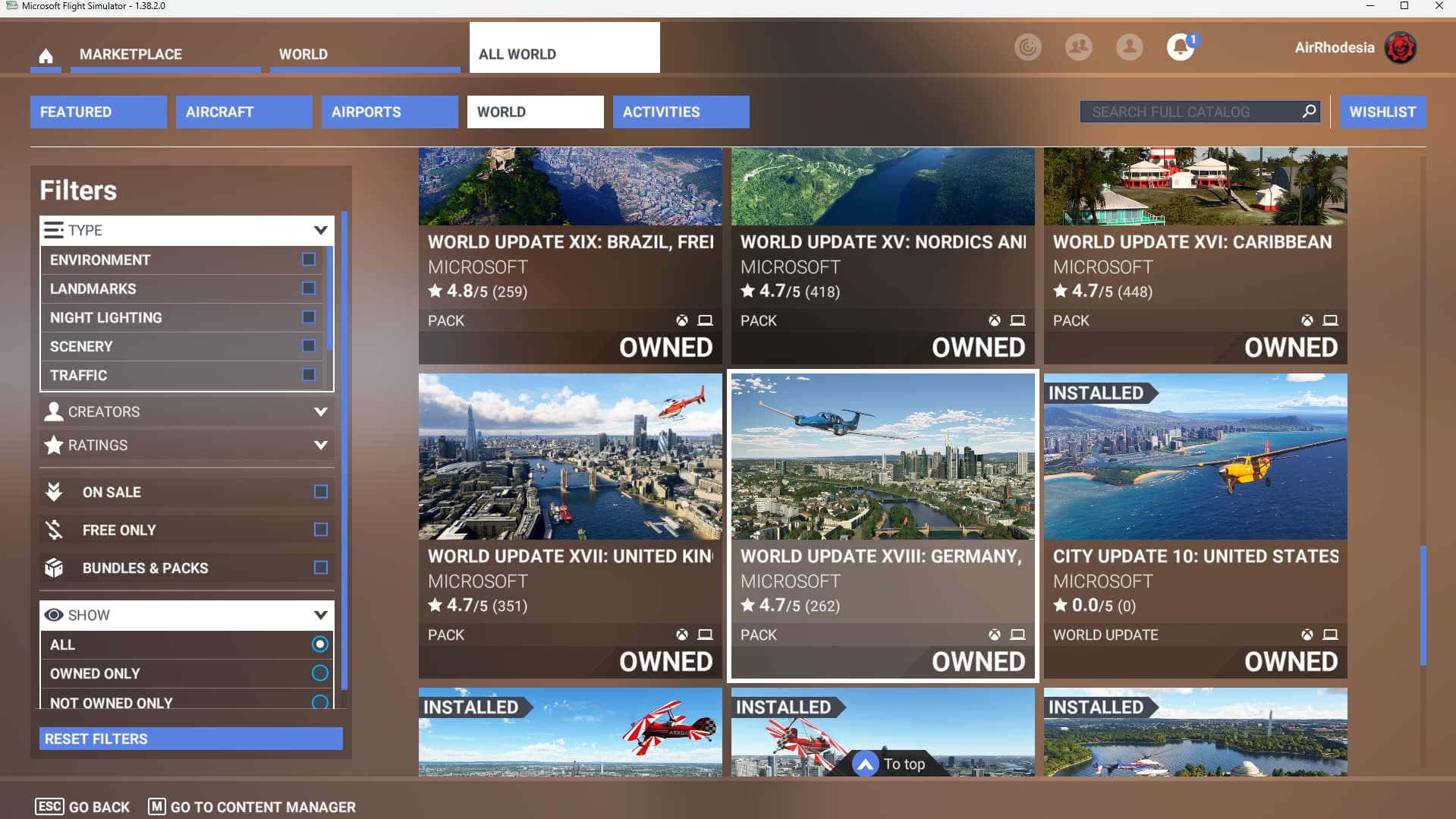Switch to the Airports category tab
Viewport: 1456px width, 819px height.
point(390,112)
